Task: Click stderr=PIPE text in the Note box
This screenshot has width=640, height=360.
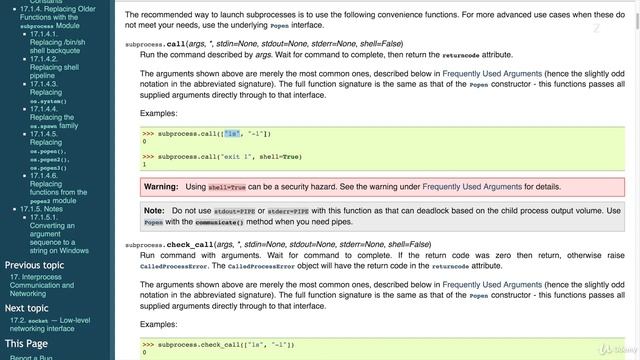Action: [288, 211]
